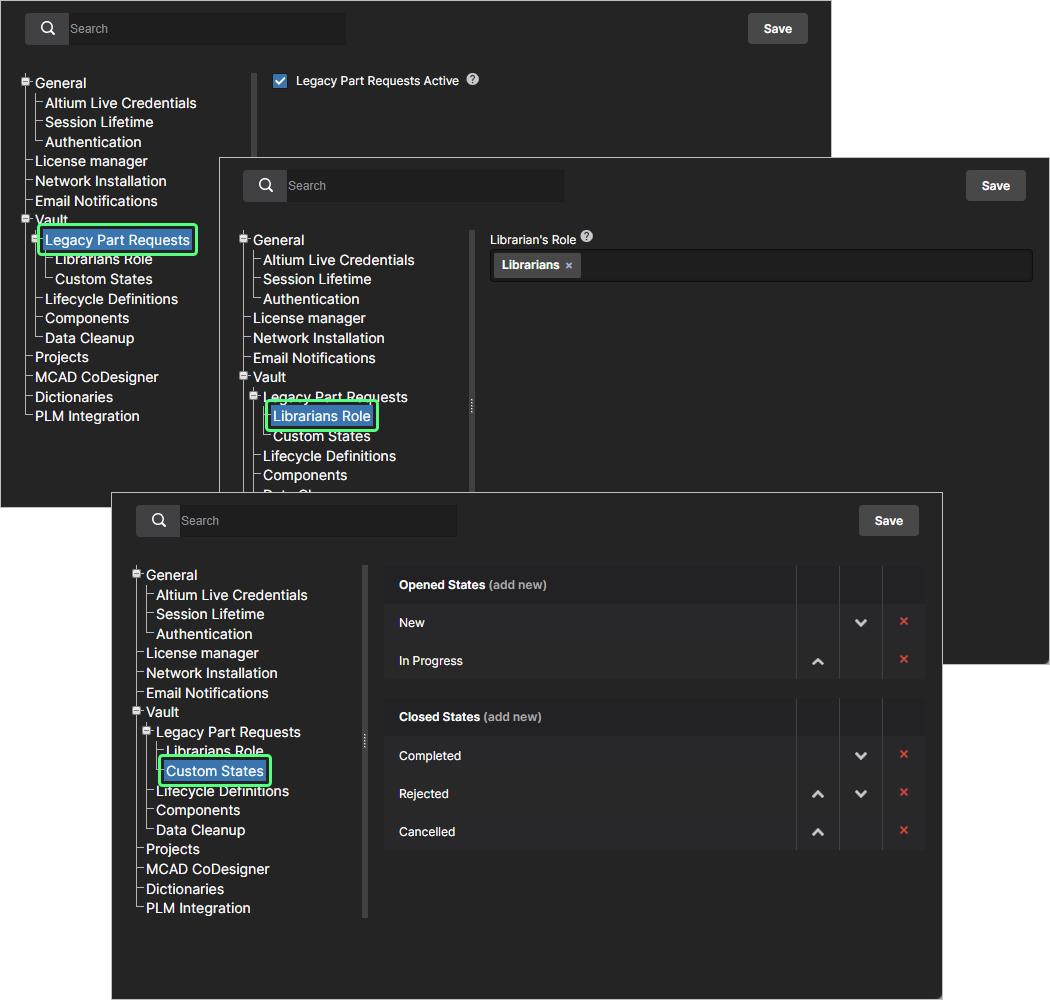Open PLM Integration in the Custom States window
The height and width of the screenshot is (1000, 1050).
[198, 908]
